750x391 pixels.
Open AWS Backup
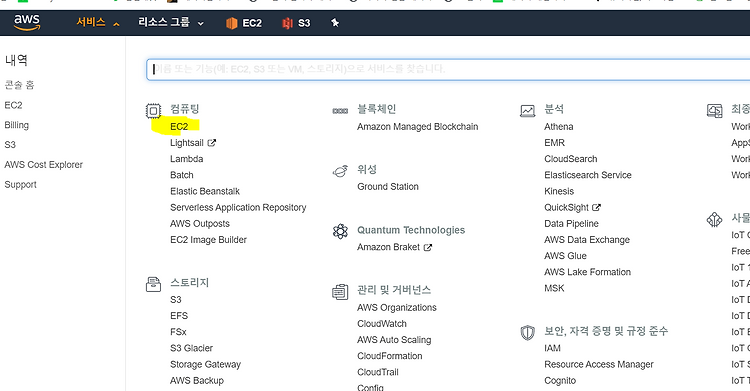click(197, 381)
